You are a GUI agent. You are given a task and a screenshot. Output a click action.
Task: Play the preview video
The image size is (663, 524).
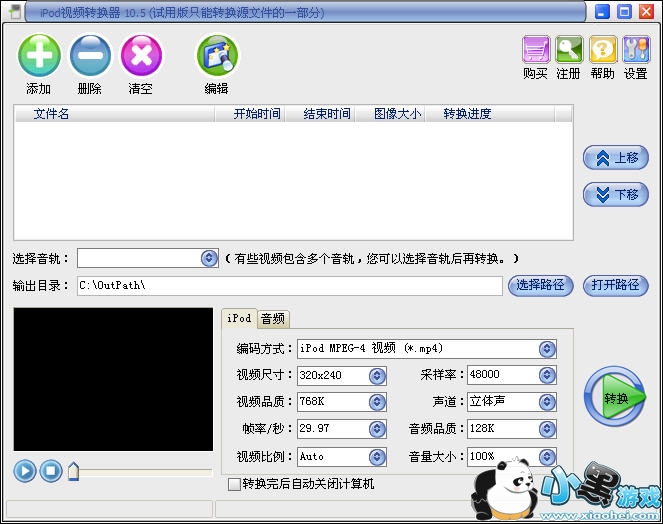click(25, 470)
